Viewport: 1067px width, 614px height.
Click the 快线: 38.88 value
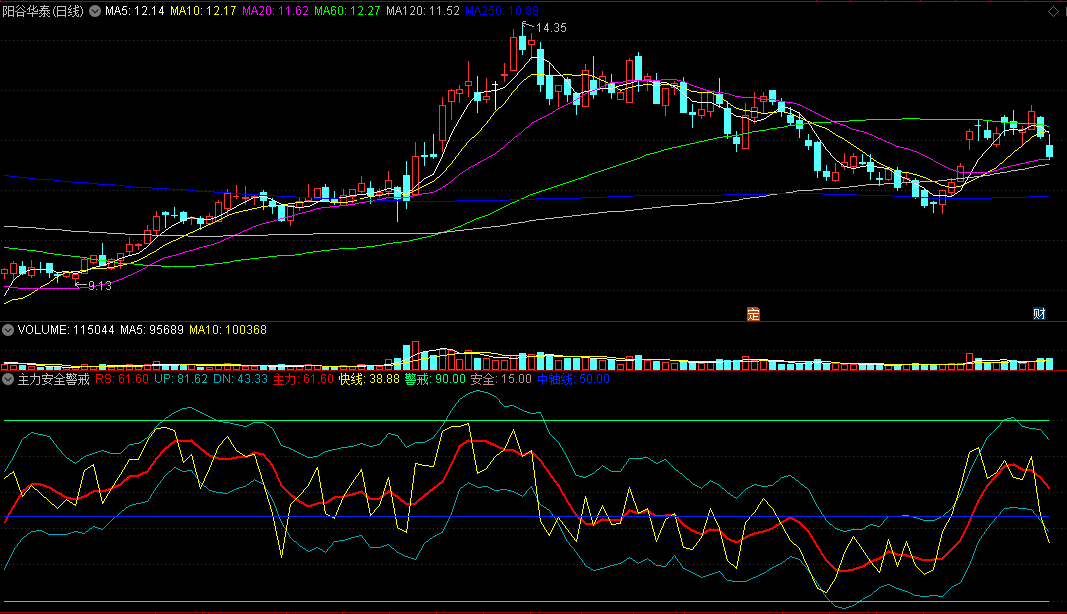pos(370,379)
